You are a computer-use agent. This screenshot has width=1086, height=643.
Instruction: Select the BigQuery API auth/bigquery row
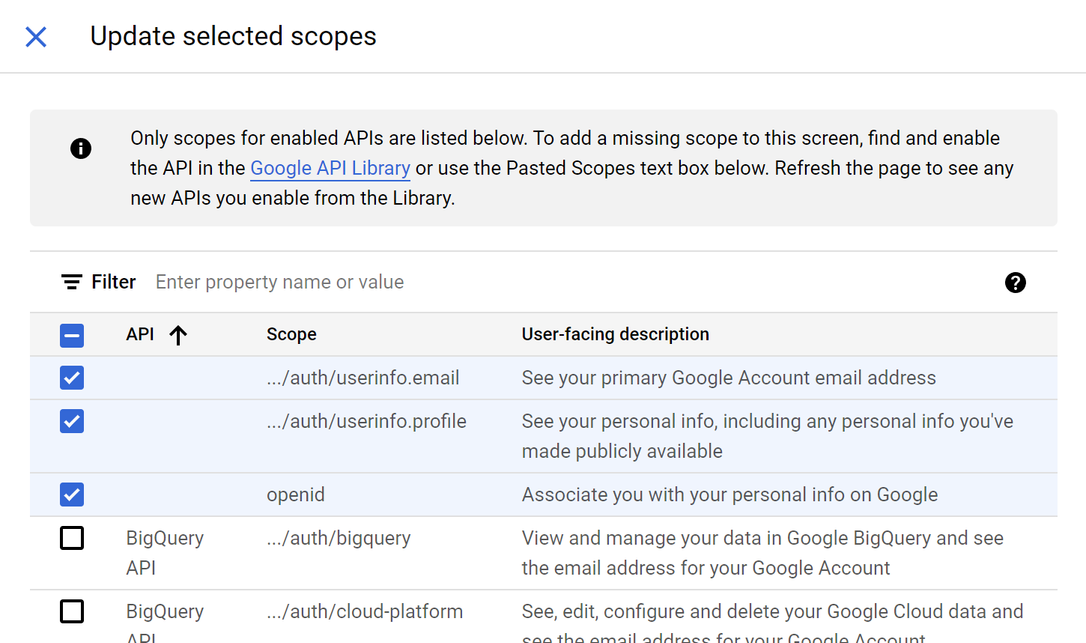point(600,551)
